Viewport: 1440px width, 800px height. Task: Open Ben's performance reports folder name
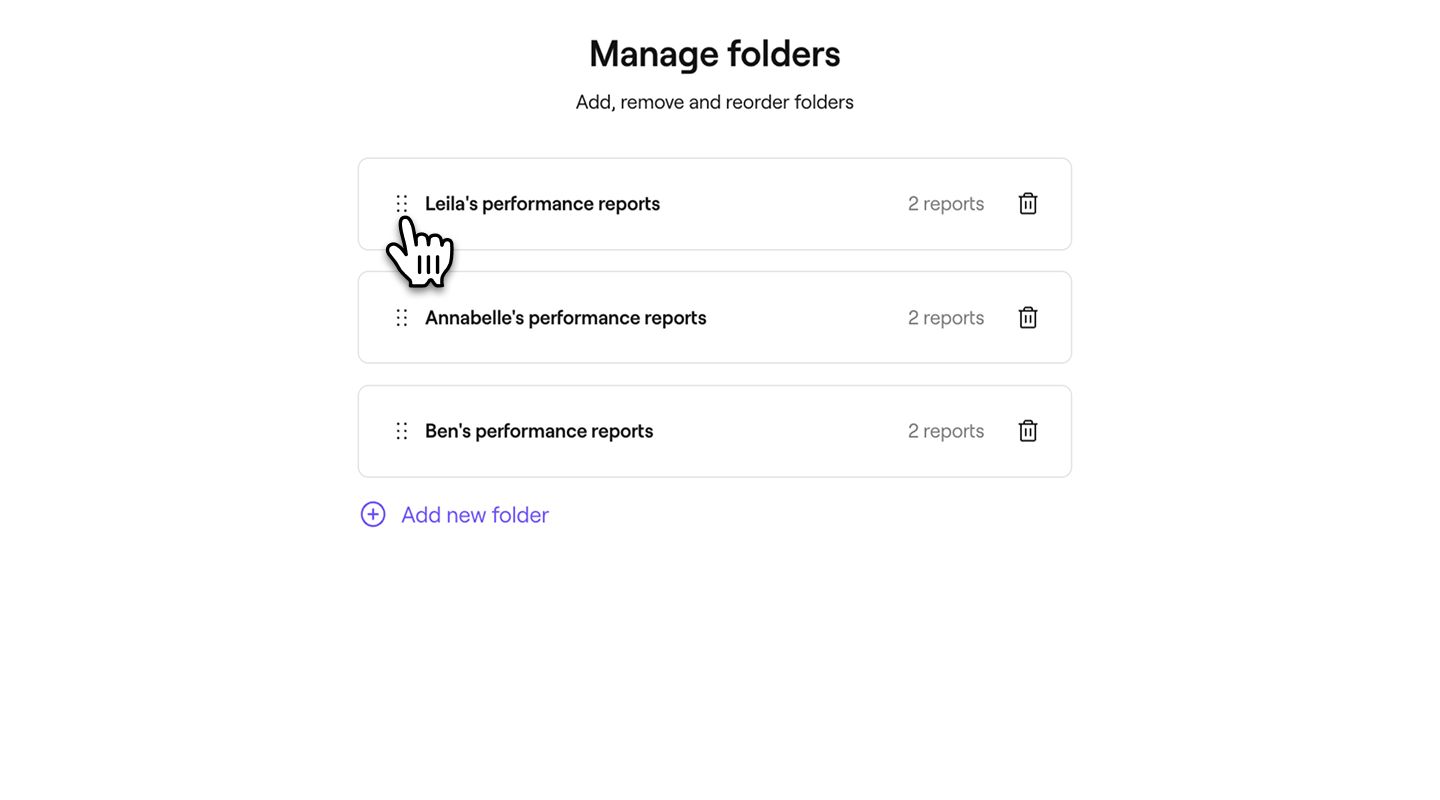point(539,431)
